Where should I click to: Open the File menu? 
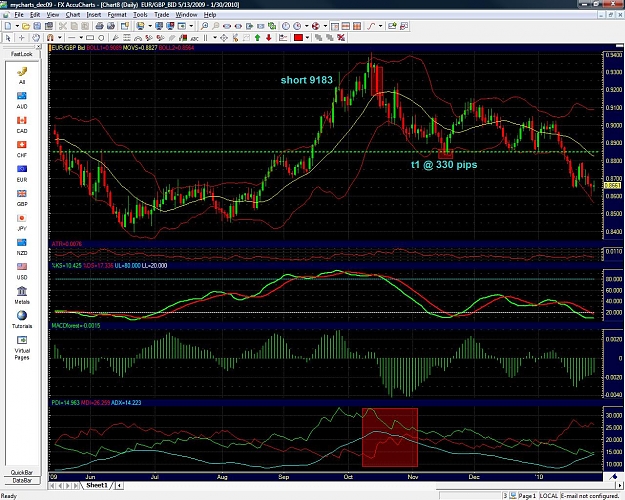pos(19,15)
